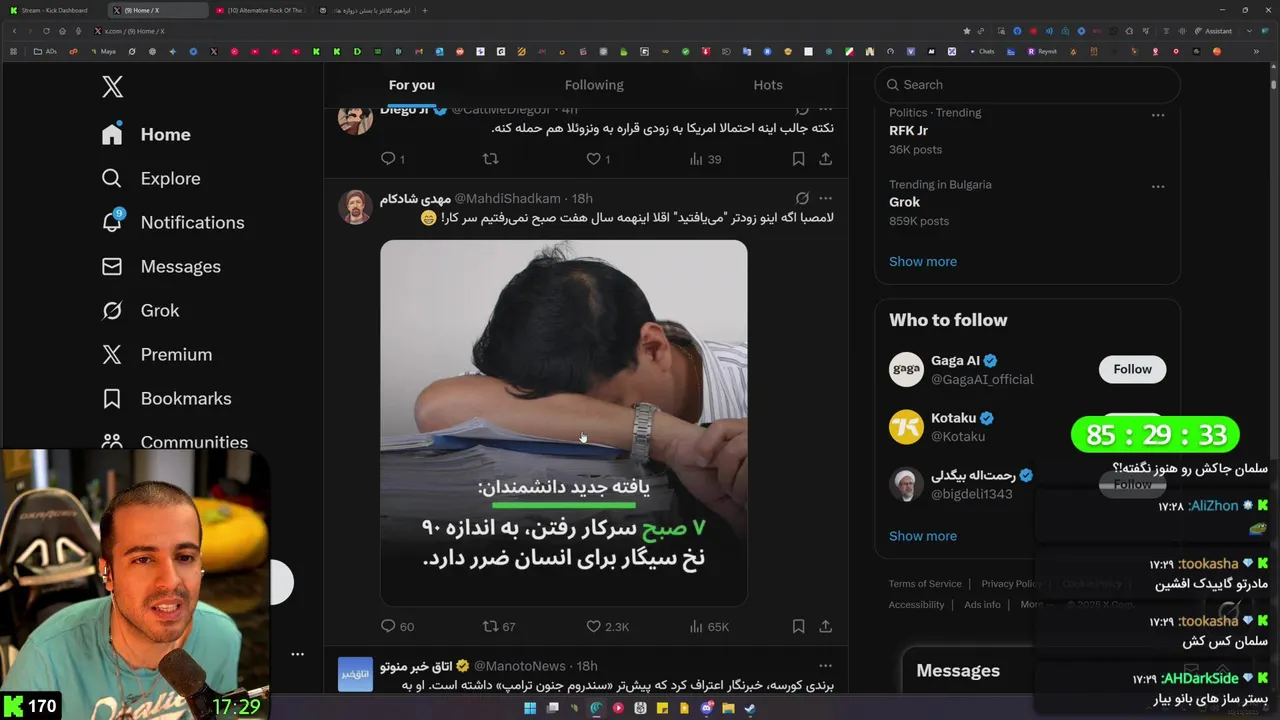Open MahdiShadkam's profile avatar
Viewport: 1280px width, 720px height.
click(355, 207)
